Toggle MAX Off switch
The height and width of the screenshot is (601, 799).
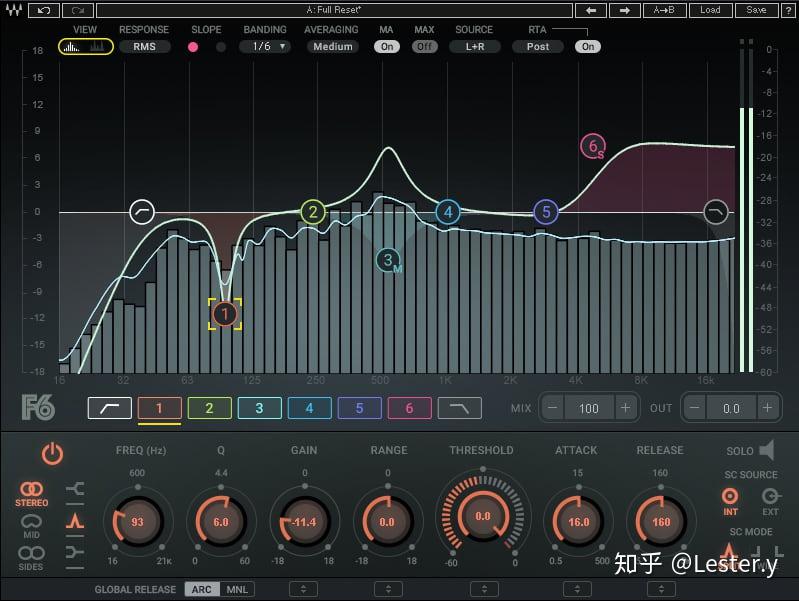[x=424, y=47]
